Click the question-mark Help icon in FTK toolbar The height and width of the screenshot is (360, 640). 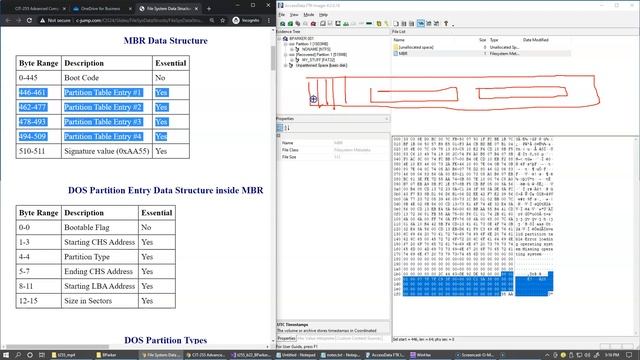pos(446,24)
